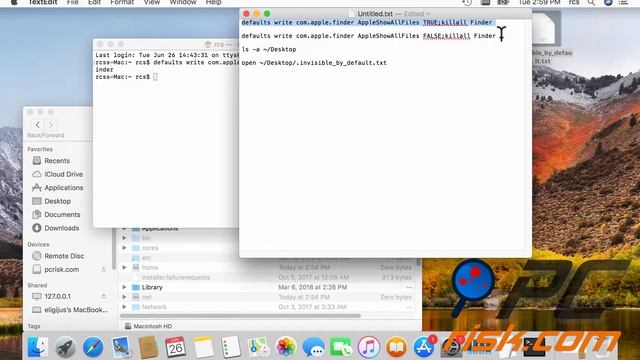Select 127.0.0.1 under Shared
This screenshot has height=360, width=640.
coord(58,296)
